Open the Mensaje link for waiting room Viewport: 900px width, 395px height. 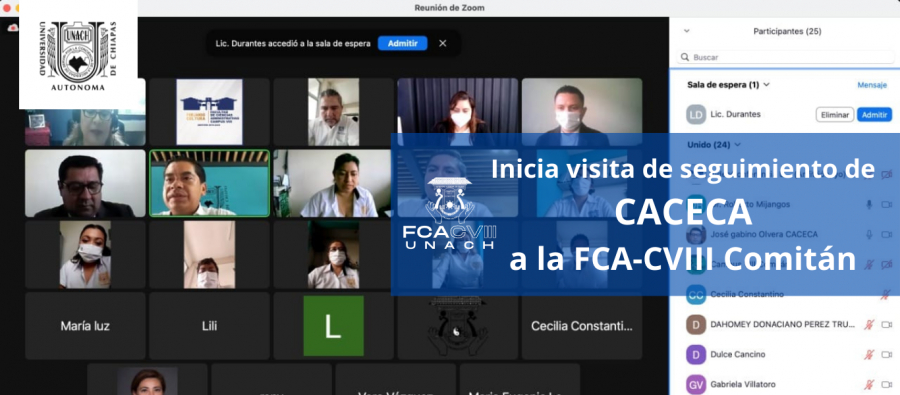click(872, 85)
